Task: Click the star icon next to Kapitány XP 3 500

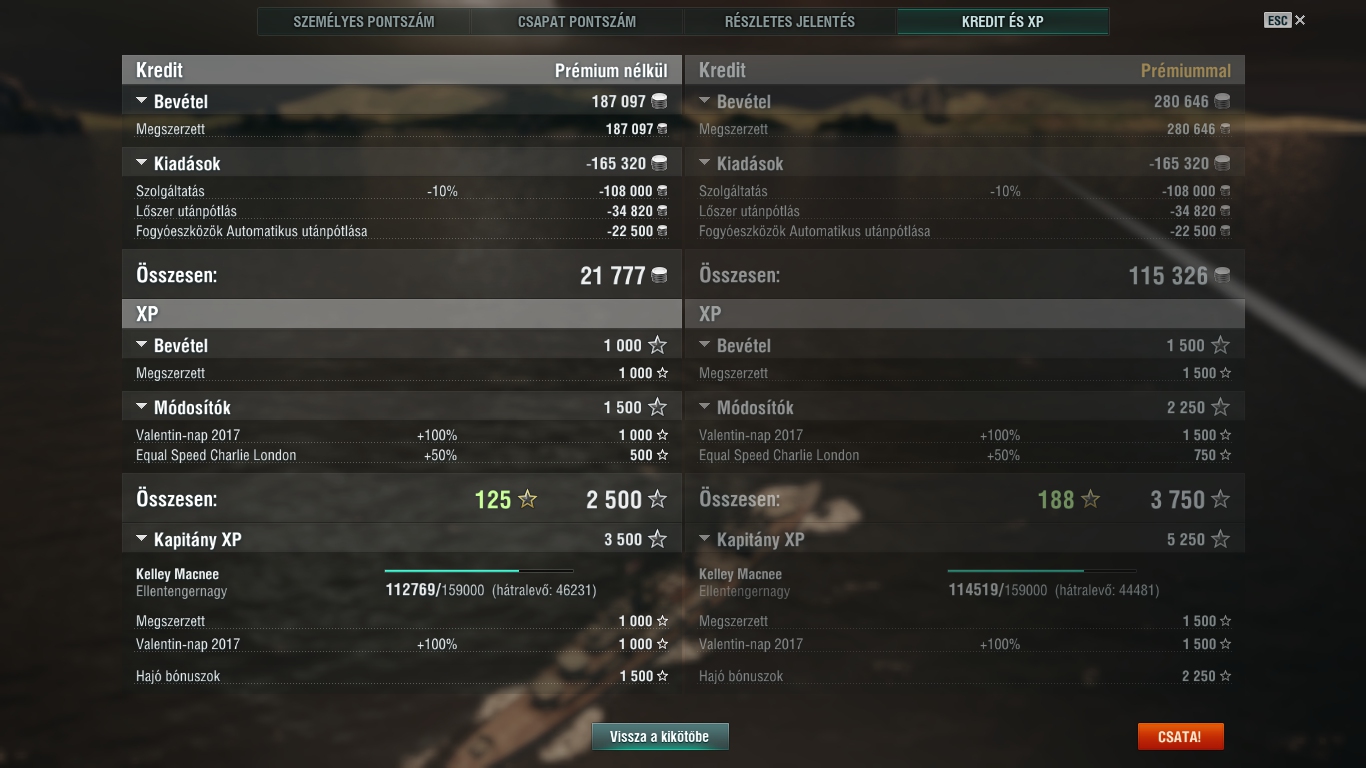Action: tap(657, 539)
